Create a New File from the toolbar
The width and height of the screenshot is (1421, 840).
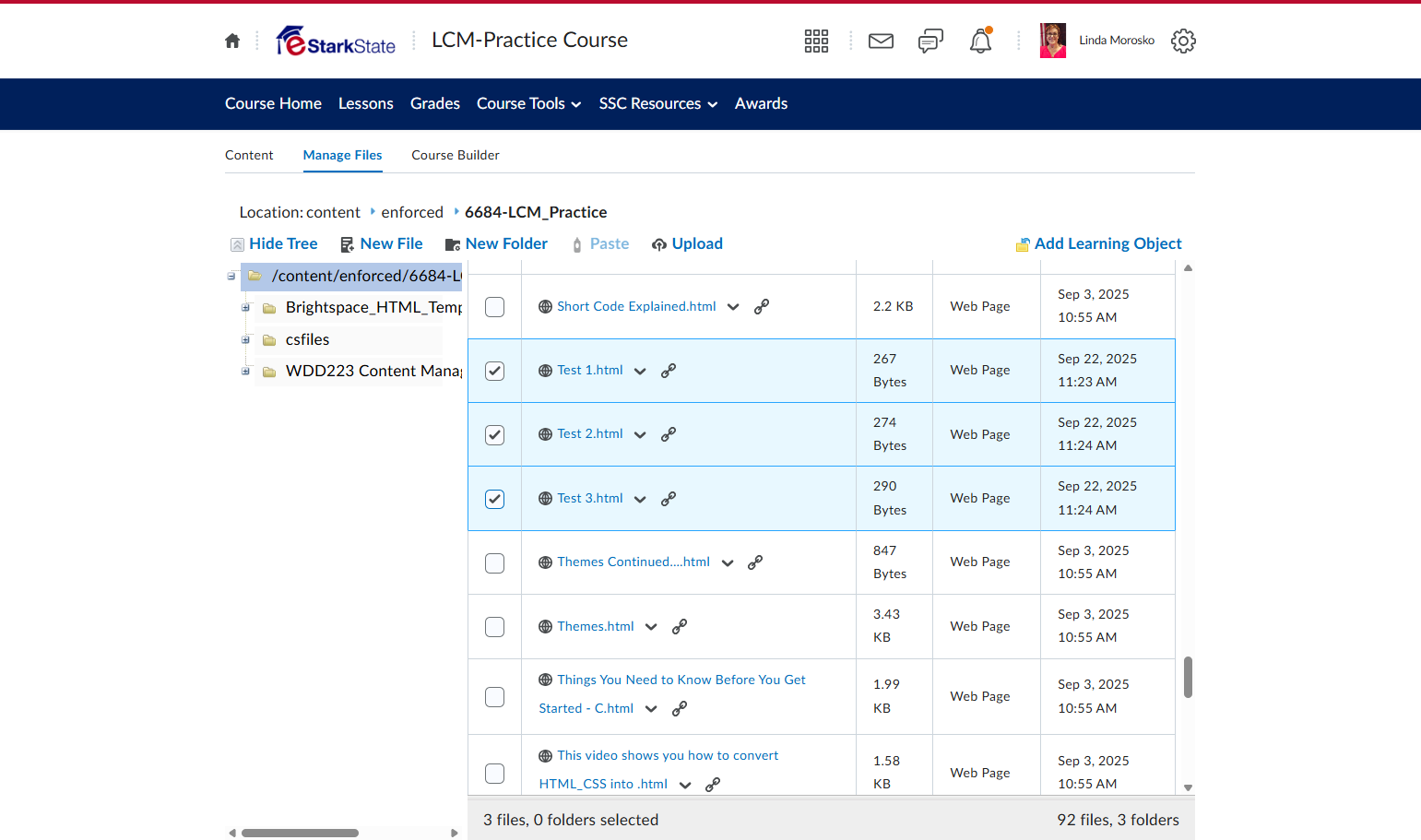coord(381,243)
